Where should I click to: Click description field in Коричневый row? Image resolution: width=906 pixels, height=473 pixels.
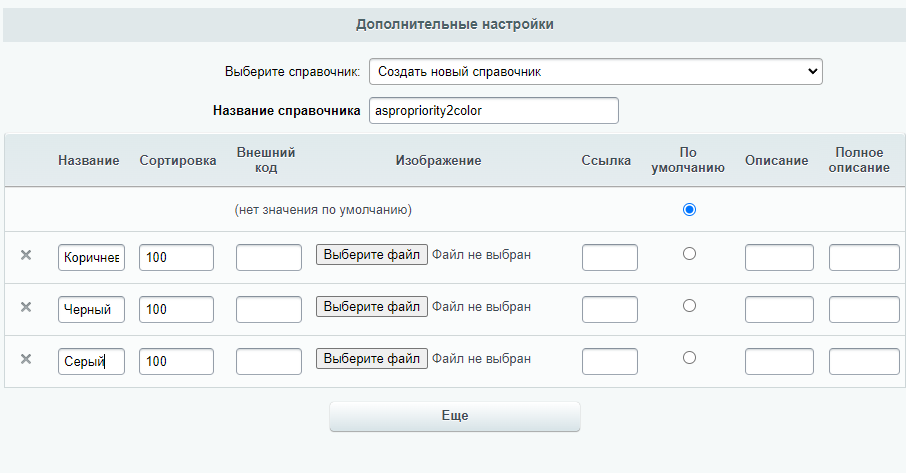click(x=779, y=258)
